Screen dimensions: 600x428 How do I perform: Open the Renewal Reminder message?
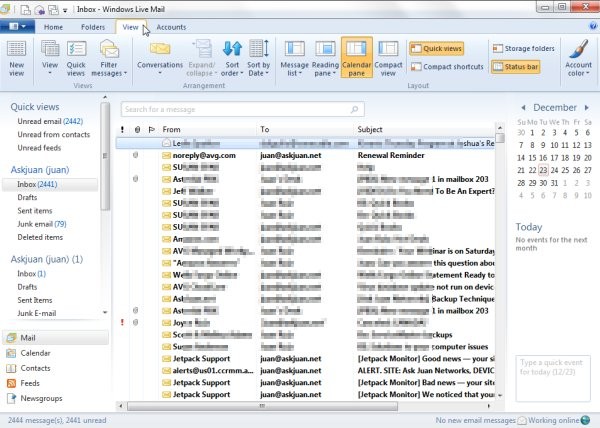[x=305, y=155]
